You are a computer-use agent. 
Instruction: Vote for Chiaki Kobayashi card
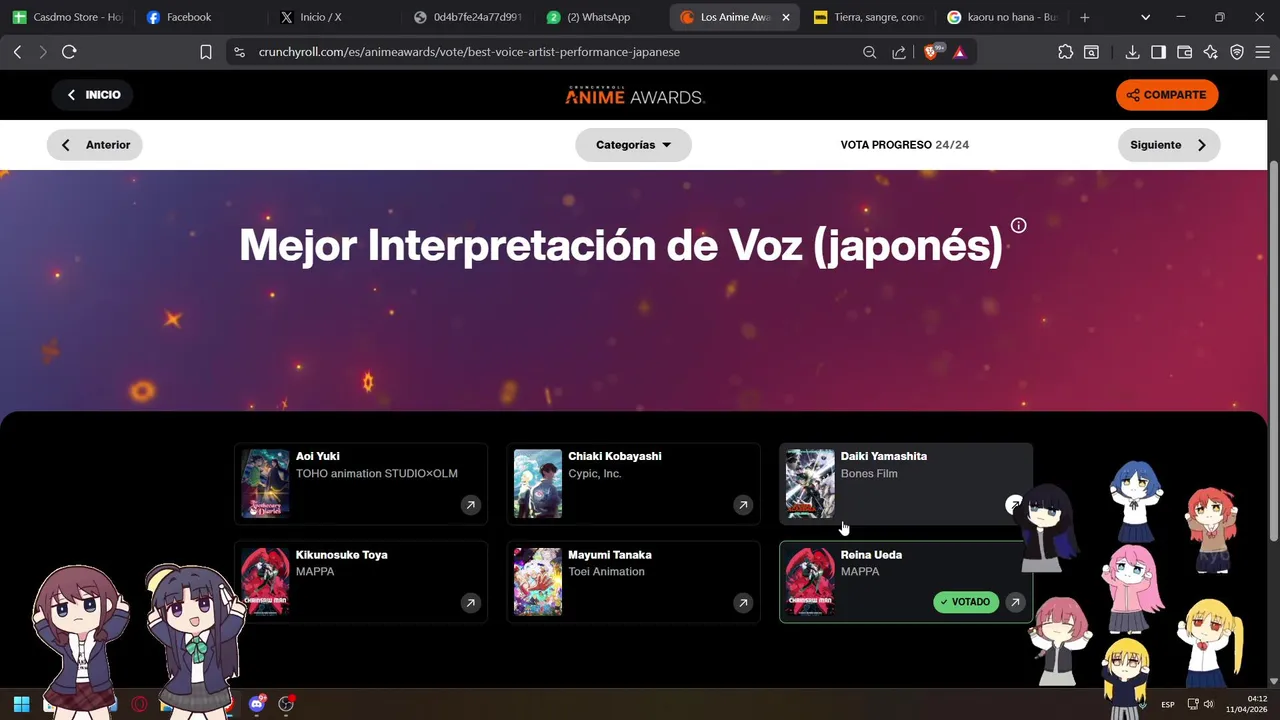click(633, 484)
